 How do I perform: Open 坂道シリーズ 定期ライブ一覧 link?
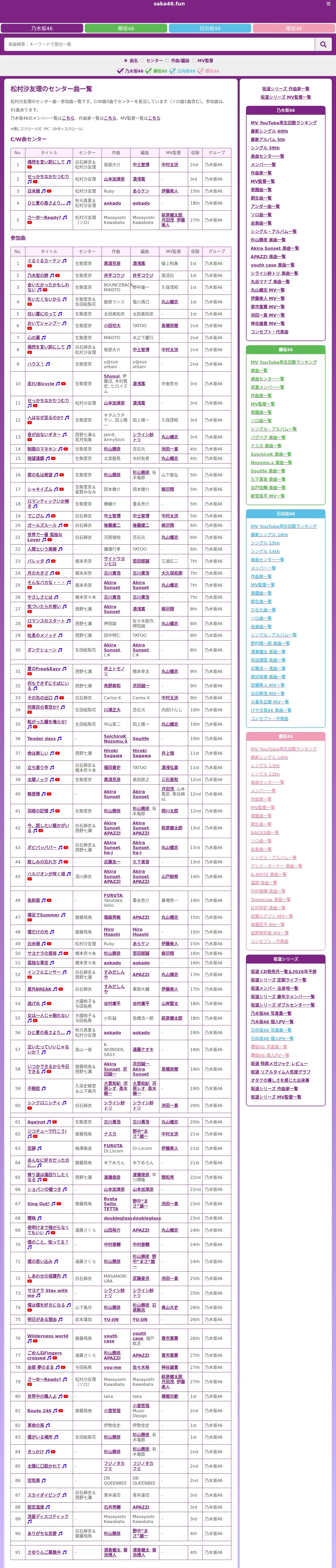coord(279,980)
